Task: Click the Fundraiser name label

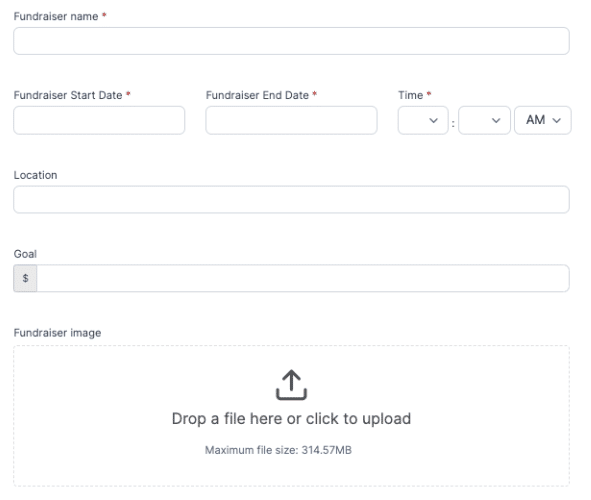Action: 56,16
